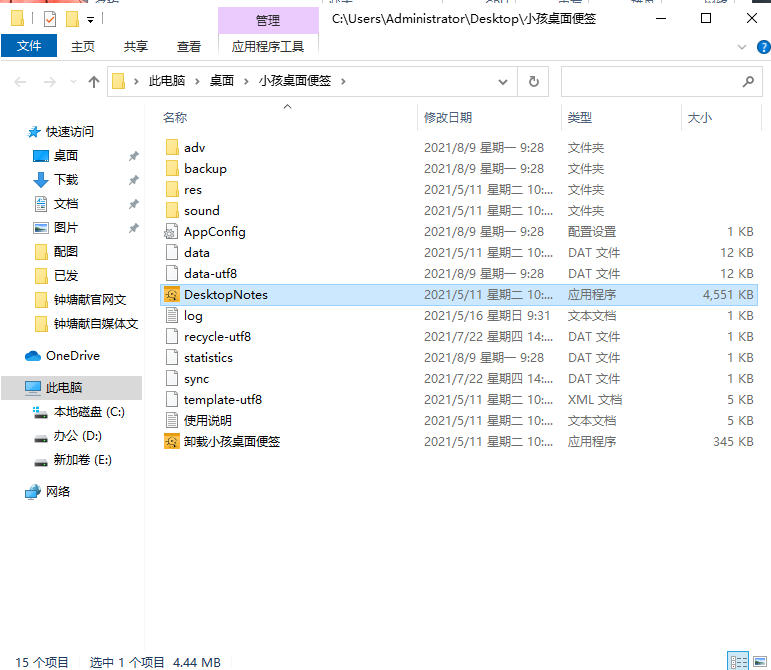This screenshot has width=771, height=670.
Task: Click the 卸载小孩桌面便签 uninstaller icon
Action: [171, 441]
